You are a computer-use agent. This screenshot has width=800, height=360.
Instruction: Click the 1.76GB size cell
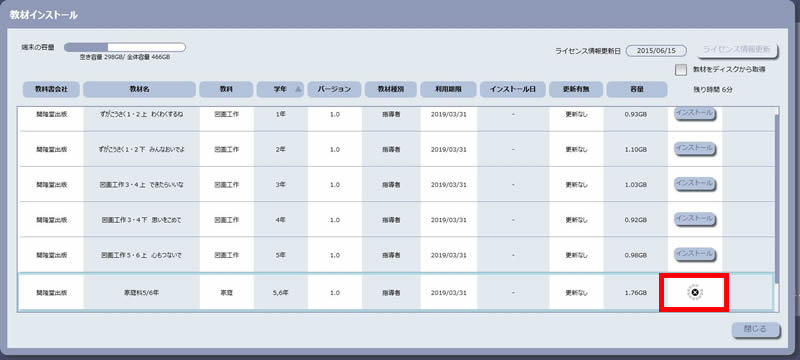tap(635, 293)
